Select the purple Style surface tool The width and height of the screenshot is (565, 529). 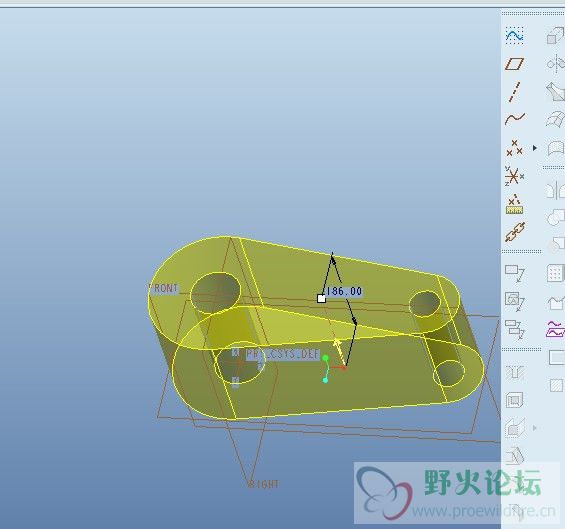point(555,329)
